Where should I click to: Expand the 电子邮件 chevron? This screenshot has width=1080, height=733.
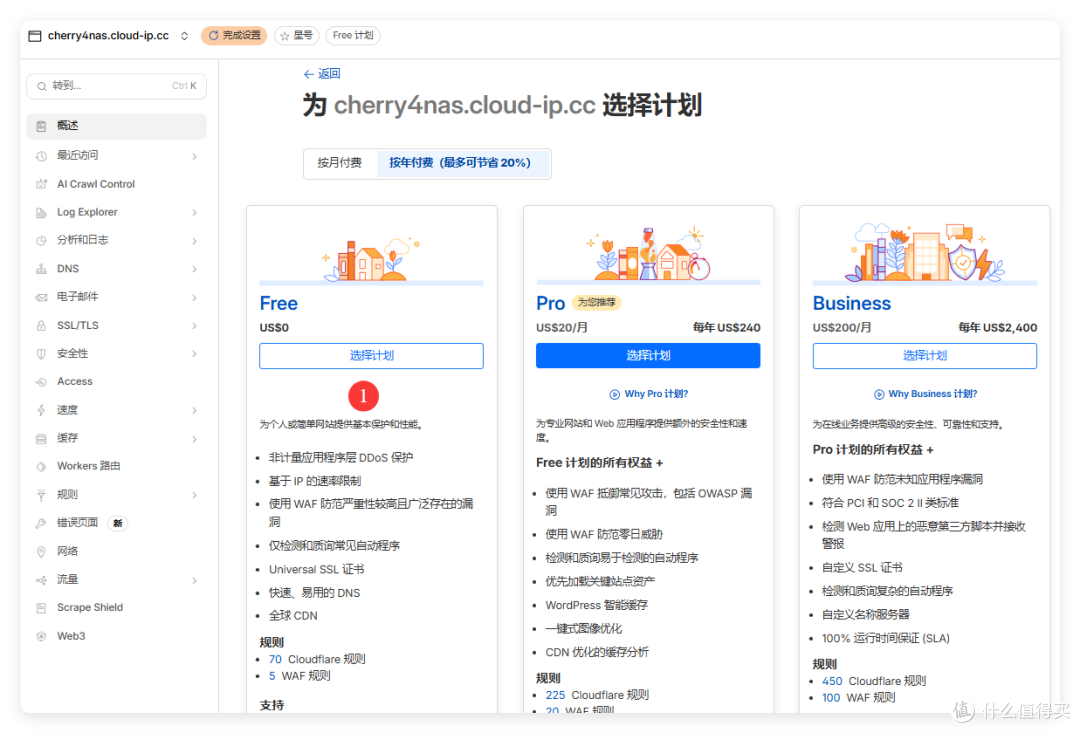tap(194, 298)
